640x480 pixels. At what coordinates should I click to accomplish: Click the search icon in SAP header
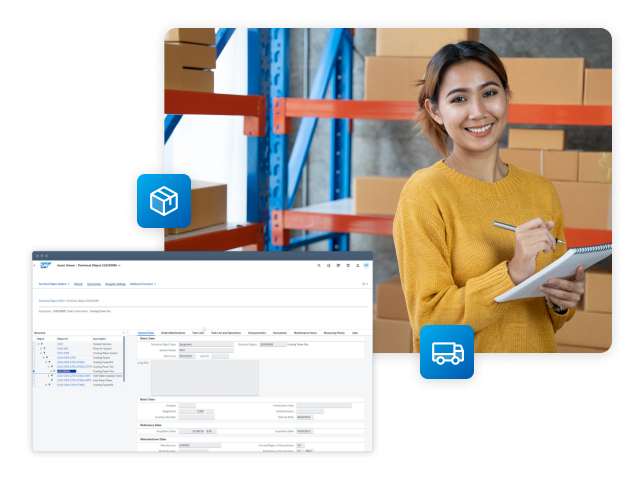[320, 265]
